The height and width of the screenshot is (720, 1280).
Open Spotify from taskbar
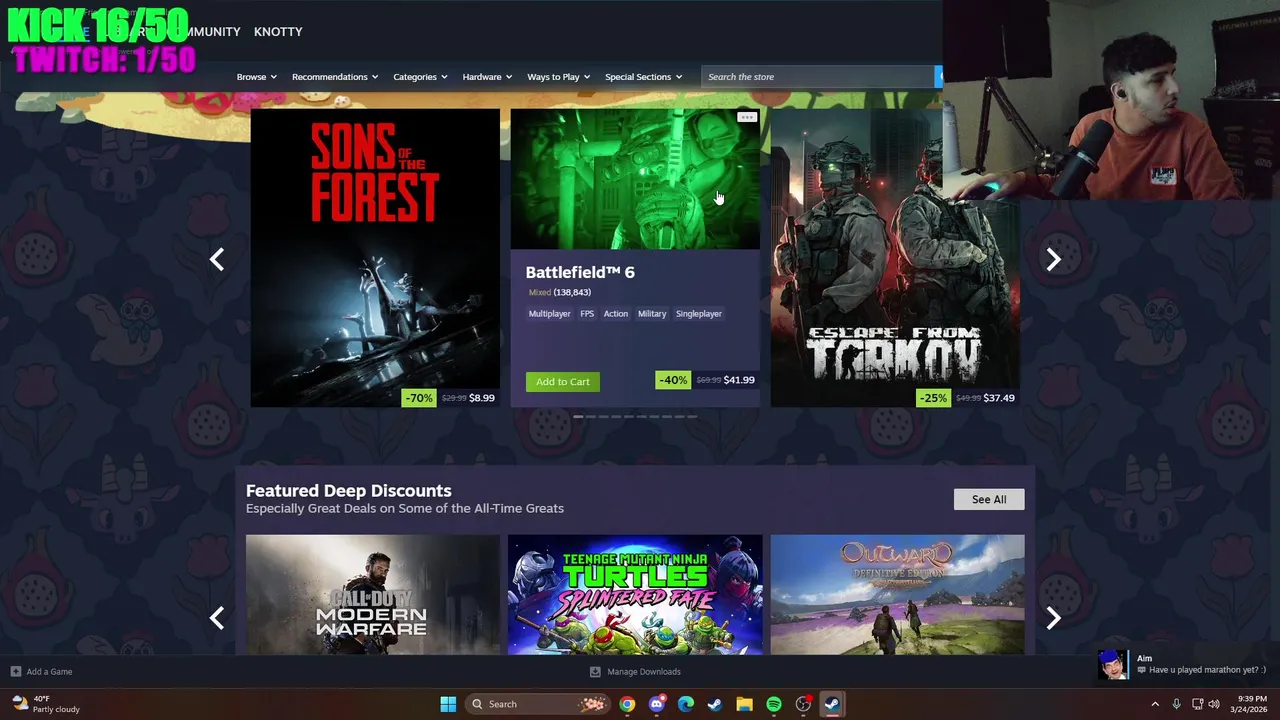click(x=774, y=704)
